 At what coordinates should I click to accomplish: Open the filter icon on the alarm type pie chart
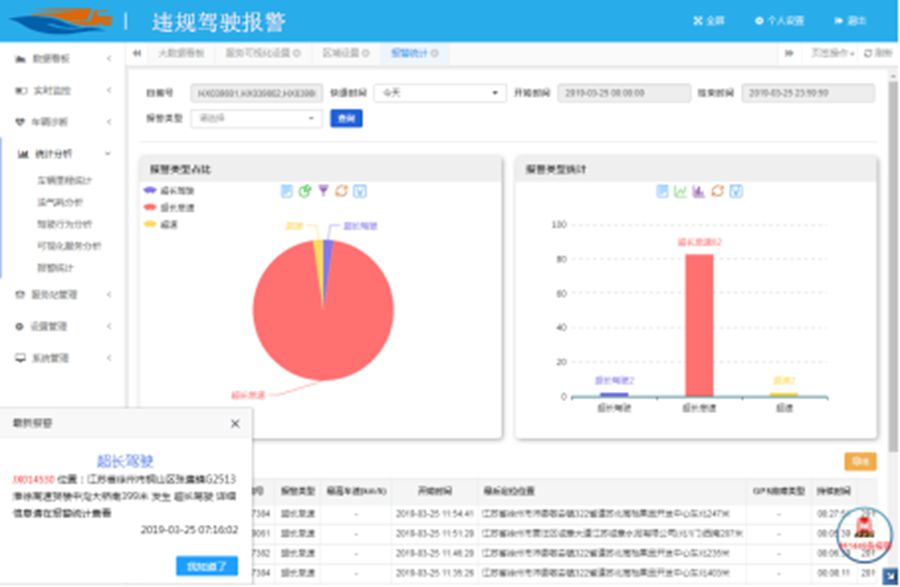point(325,191)
